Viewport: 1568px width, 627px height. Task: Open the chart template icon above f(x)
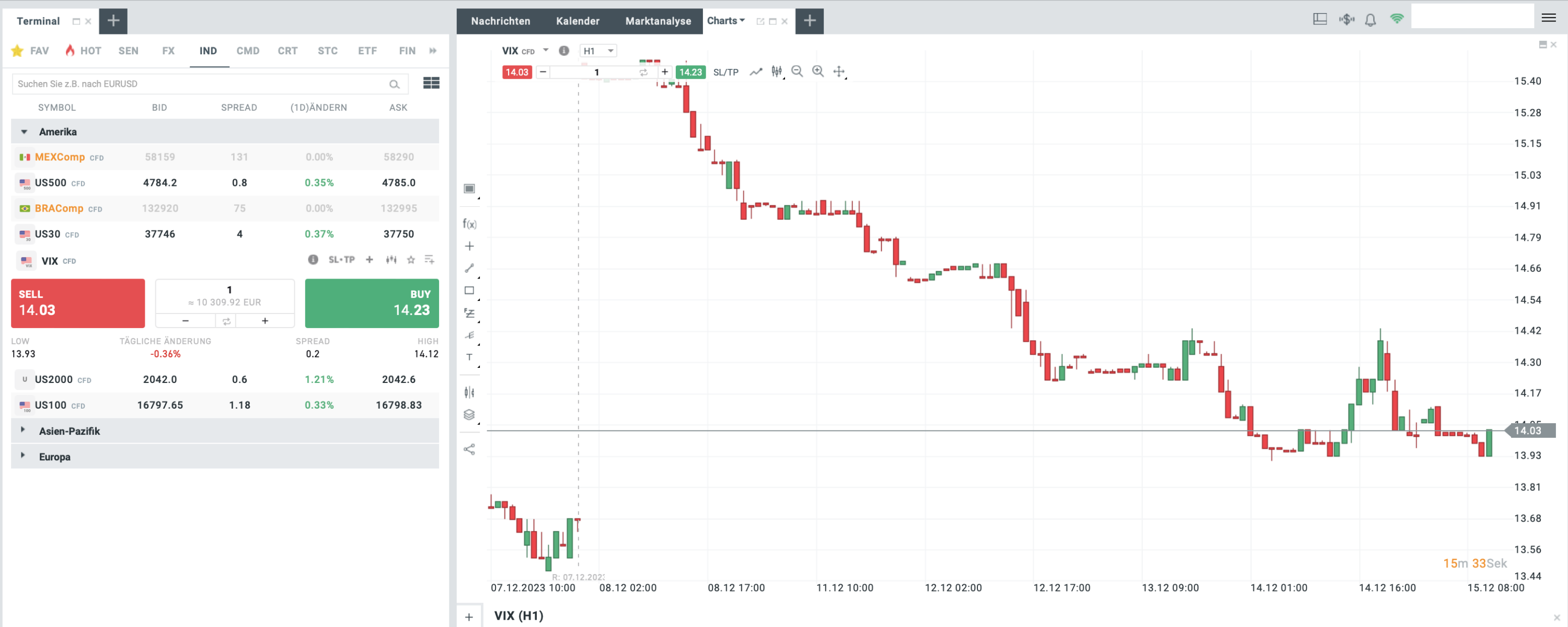pos(469,189)
